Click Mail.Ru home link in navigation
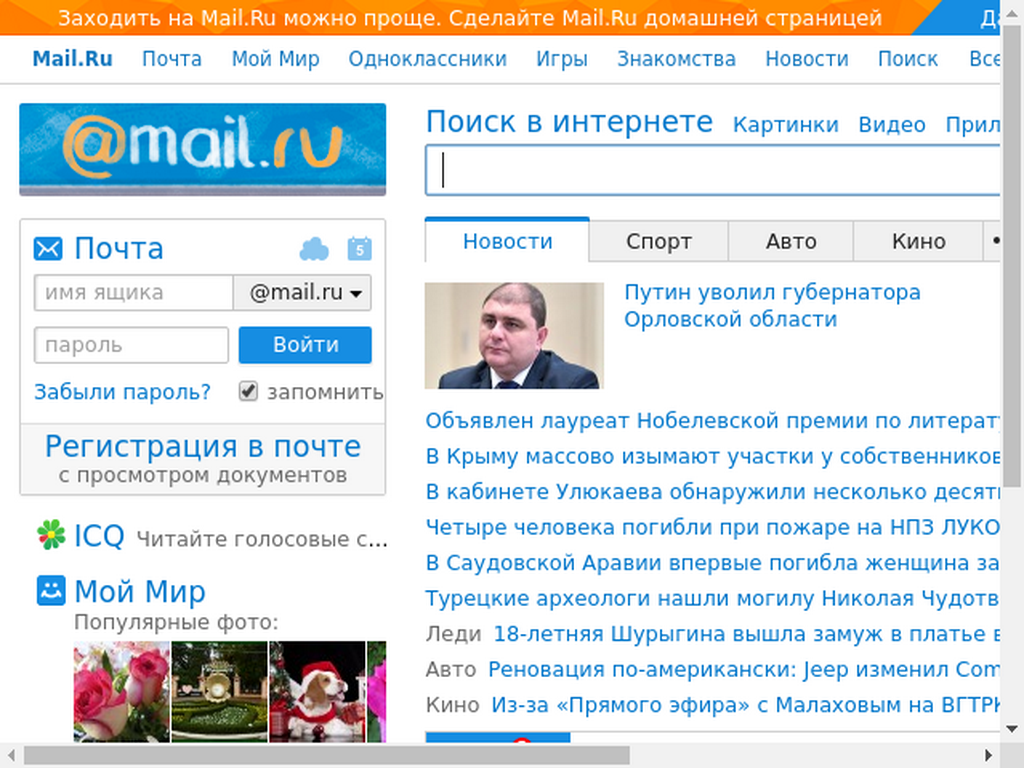 click(72, 59)
